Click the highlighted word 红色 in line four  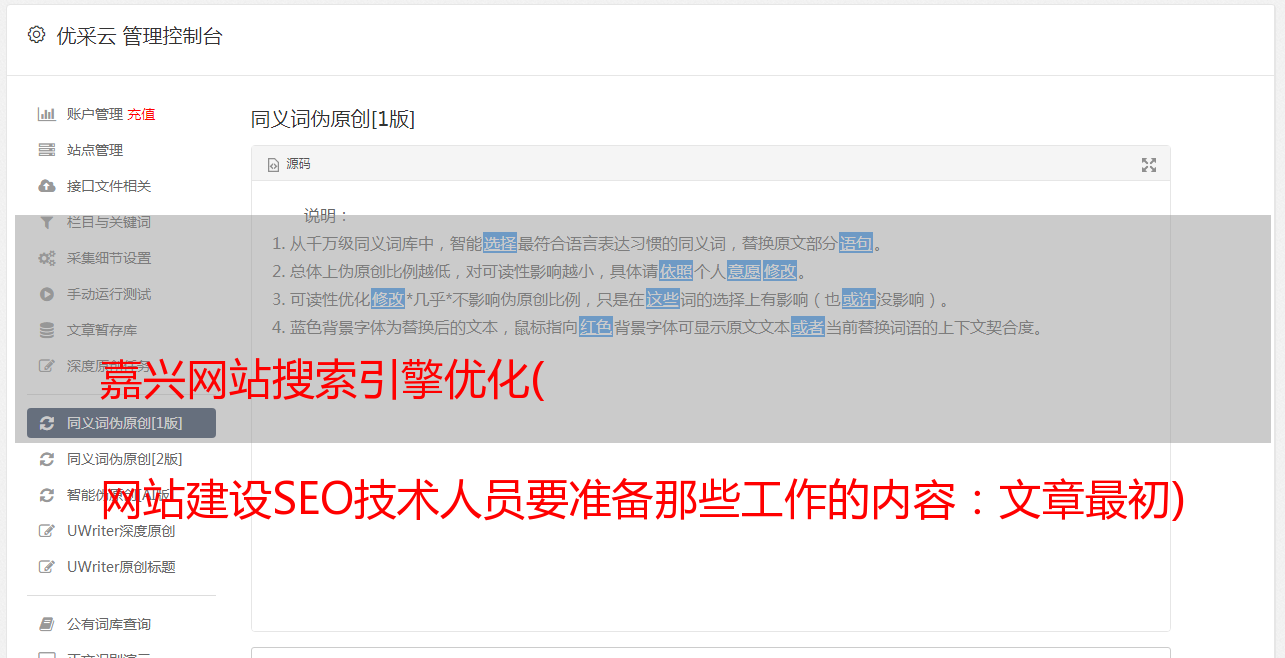596,327
